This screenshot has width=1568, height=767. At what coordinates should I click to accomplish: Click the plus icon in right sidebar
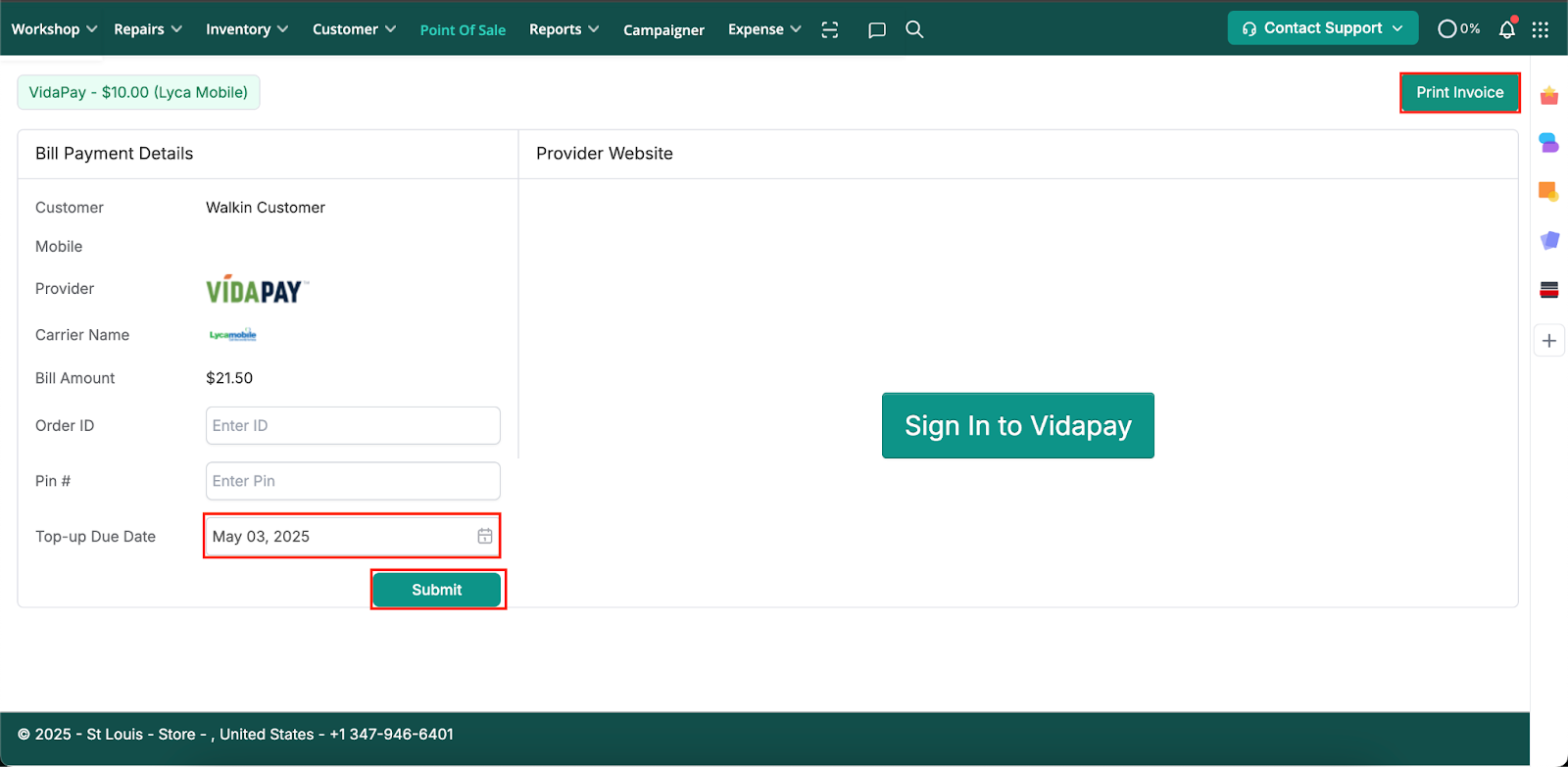(x=1549, y=341)
